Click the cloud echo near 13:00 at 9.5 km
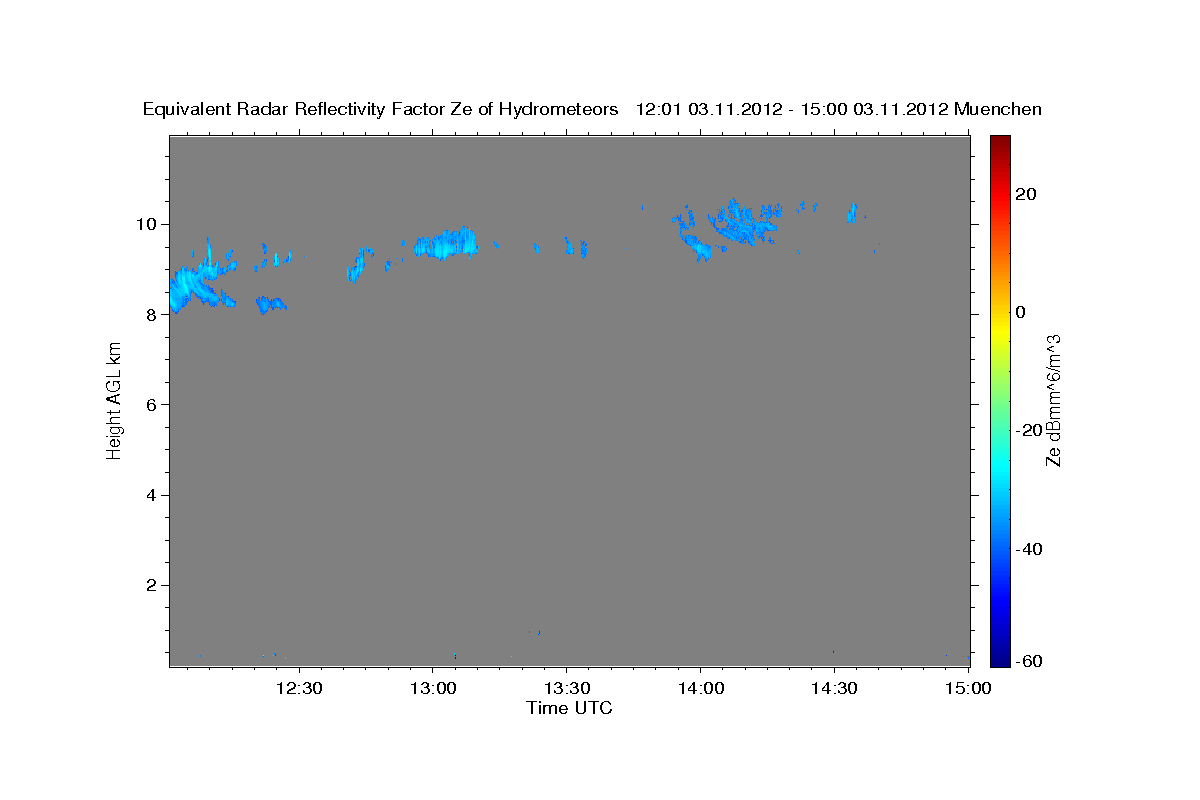The width and height of the screenshot is (1200, 800). point(445,244)
